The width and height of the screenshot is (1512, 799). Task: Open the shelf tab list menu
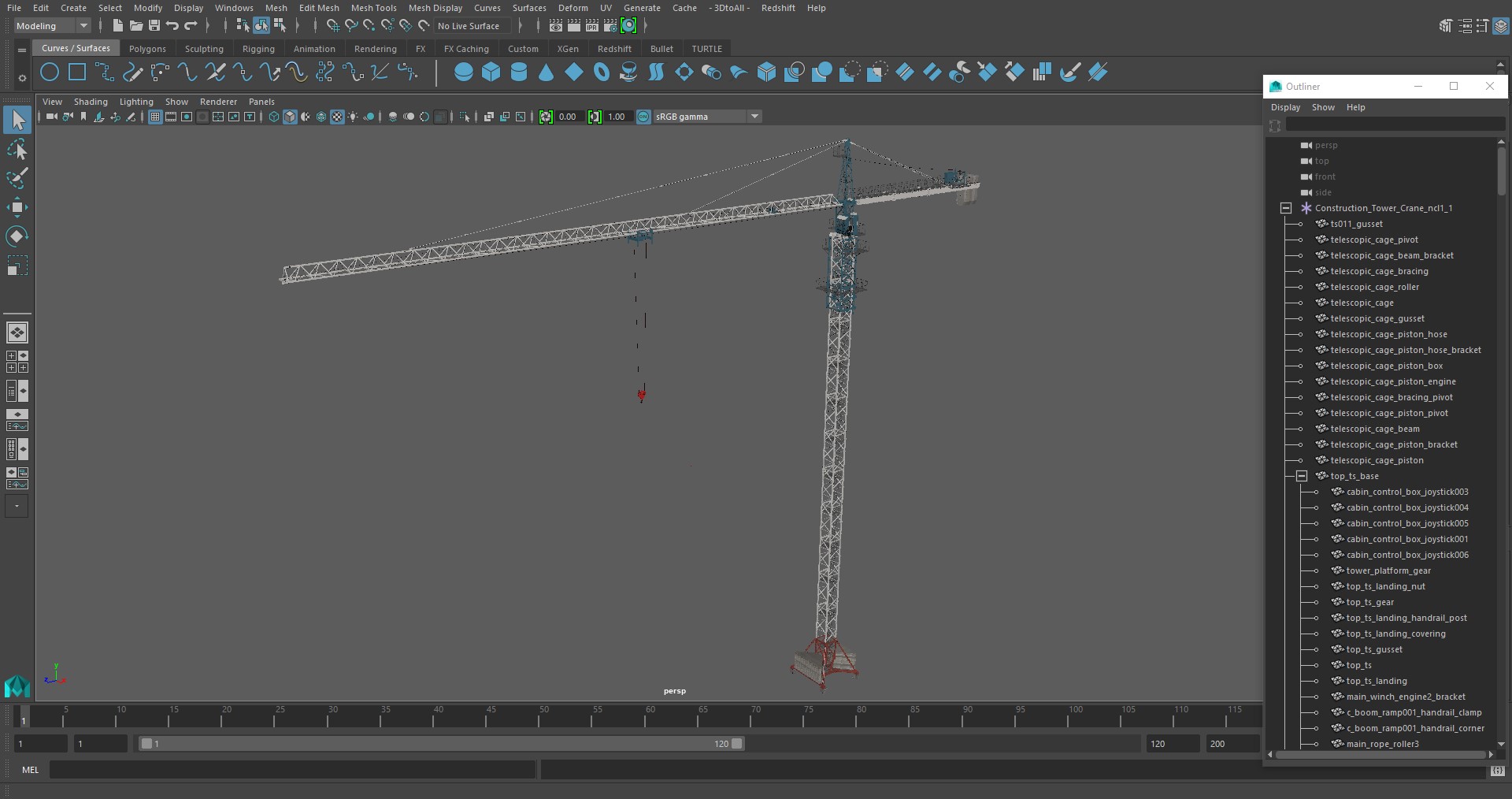[22, 50]
